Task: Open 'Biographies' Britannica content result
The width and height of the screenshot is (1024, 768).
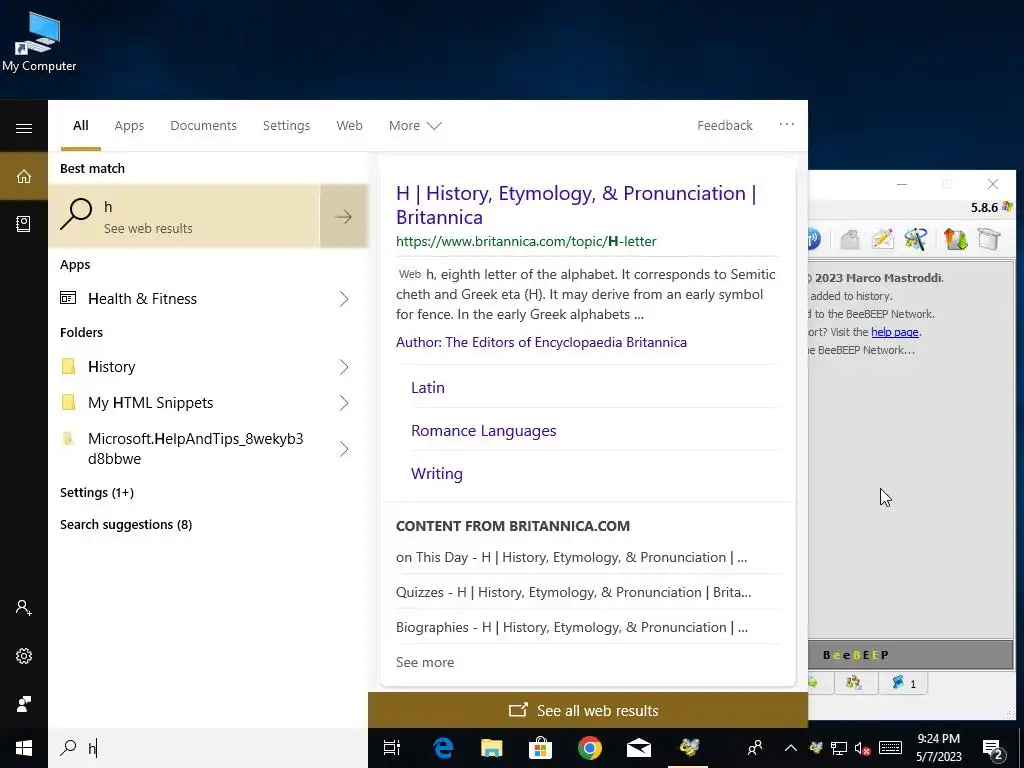Action: pyautogui.click(x=572, y=628)
